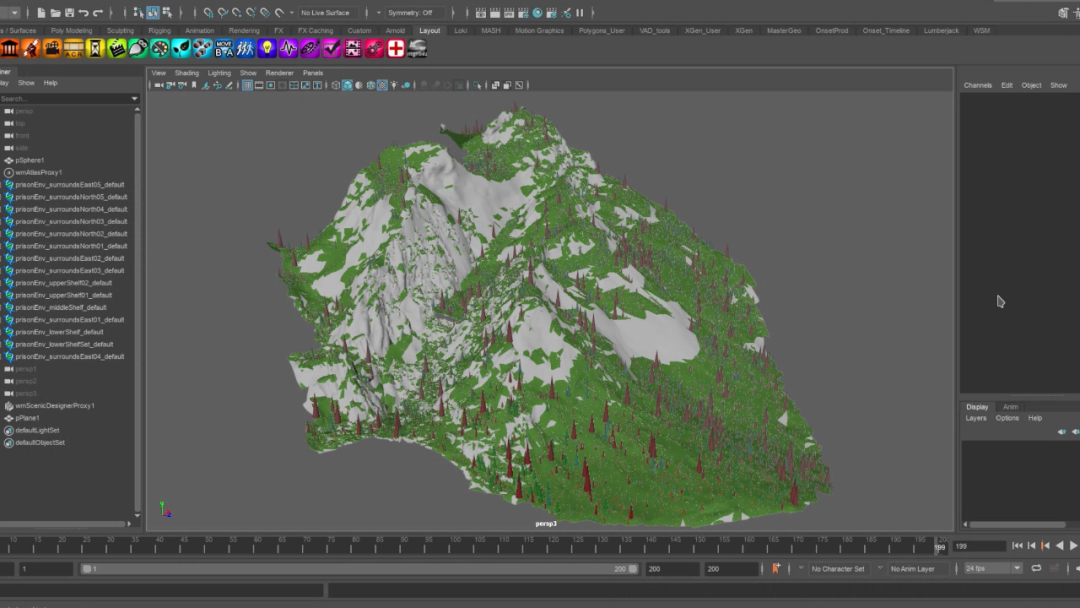Click the orange bookmark icon by range field
1080x608 pixels.
(776, 568)
